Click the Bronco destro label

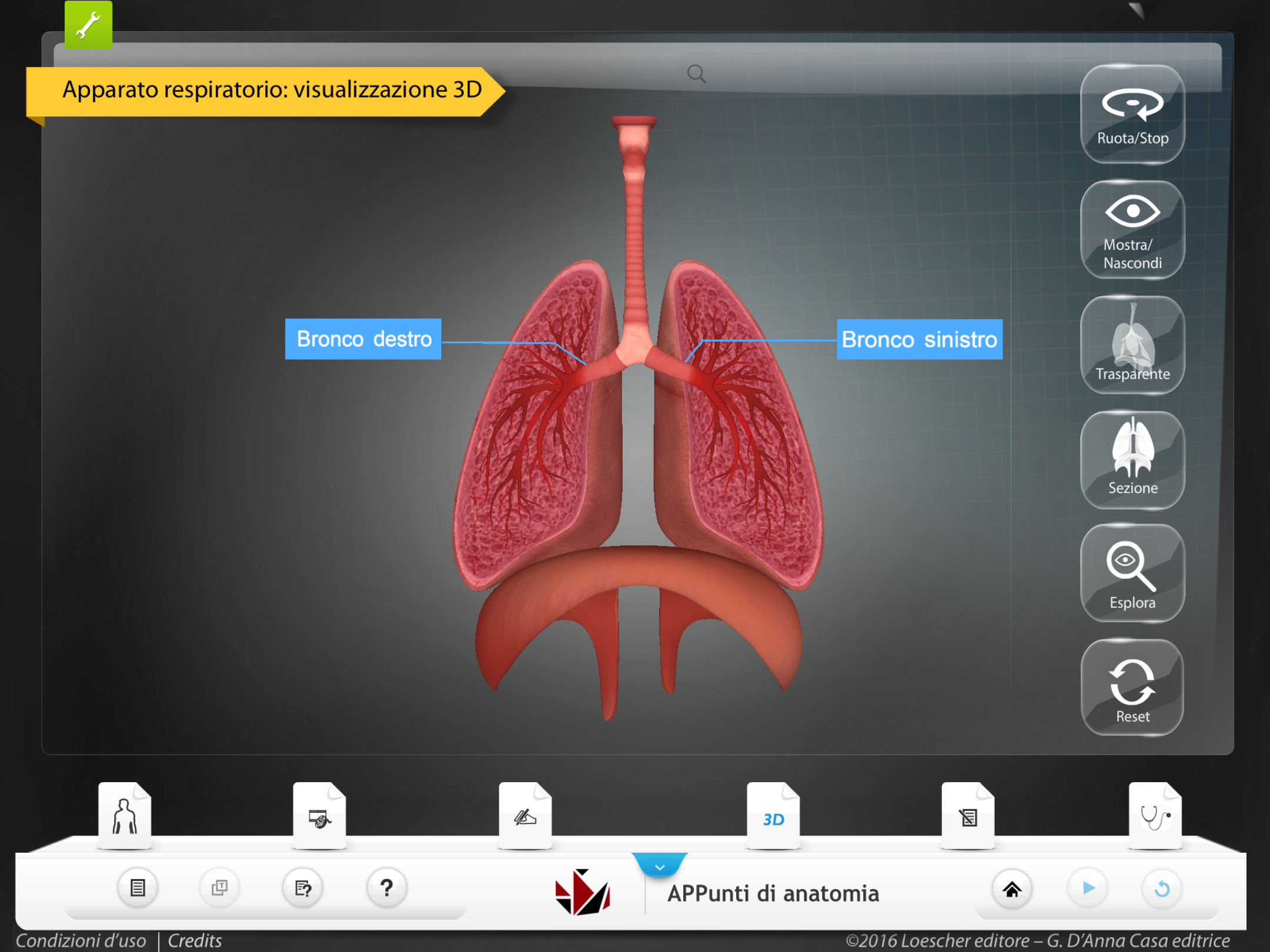point(363,339)
